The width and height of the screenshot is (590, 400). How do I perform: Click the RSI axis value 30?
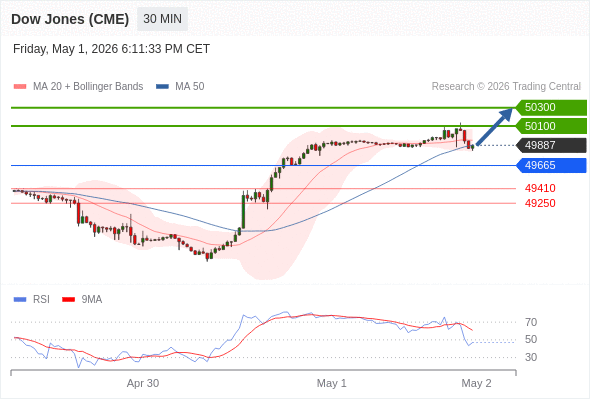pos(531,357)
